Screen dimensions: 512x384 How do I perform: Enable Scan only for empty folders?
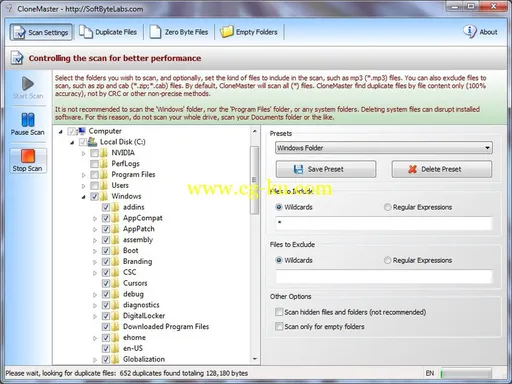[279, 326]
